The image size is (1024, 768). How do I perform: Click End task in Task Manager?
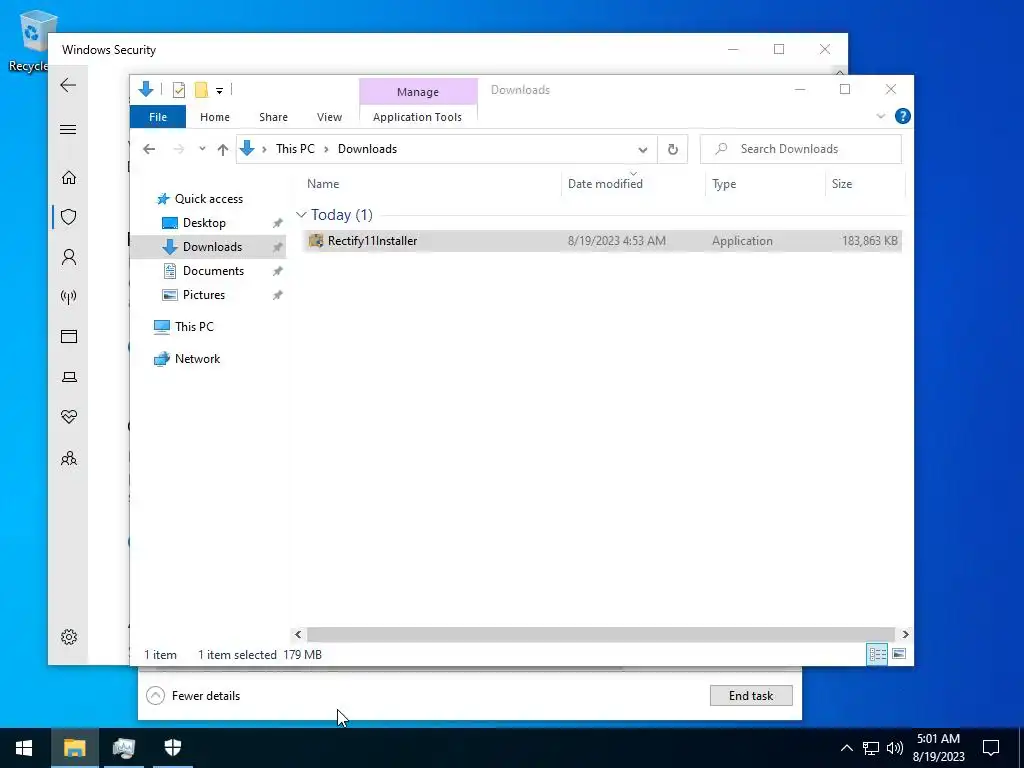pyautogui.click(x=751, y=696)
